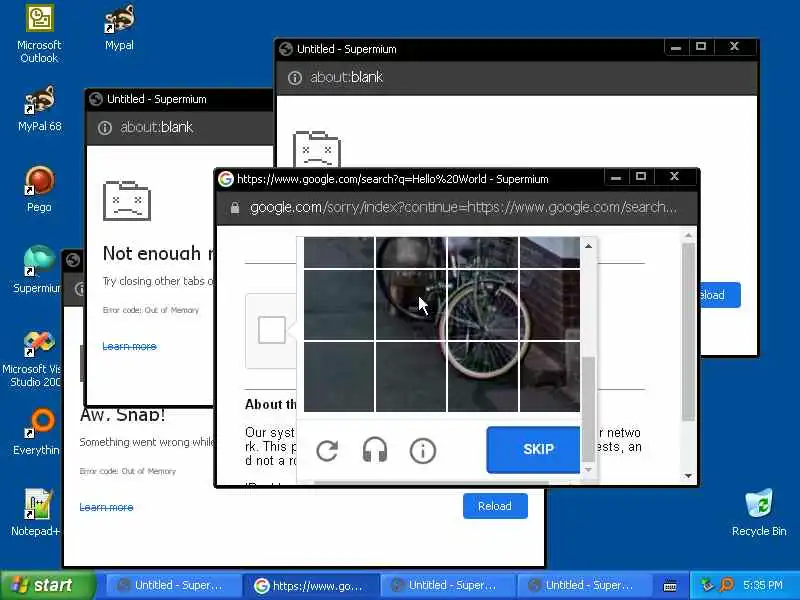
Task: Launch the Pego desktop shortcut
Action: point(39,190)
